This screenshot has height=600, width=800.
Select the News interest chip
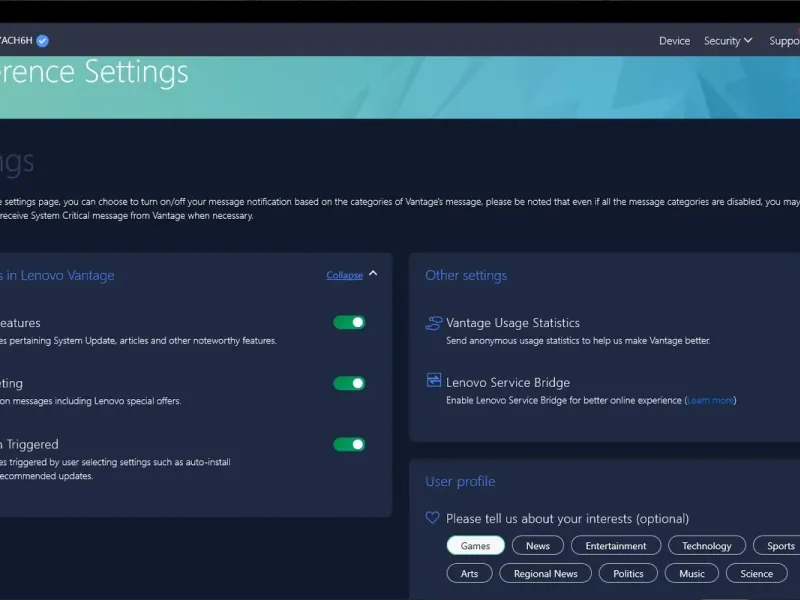pyautogui.click(x=538, y=545)
